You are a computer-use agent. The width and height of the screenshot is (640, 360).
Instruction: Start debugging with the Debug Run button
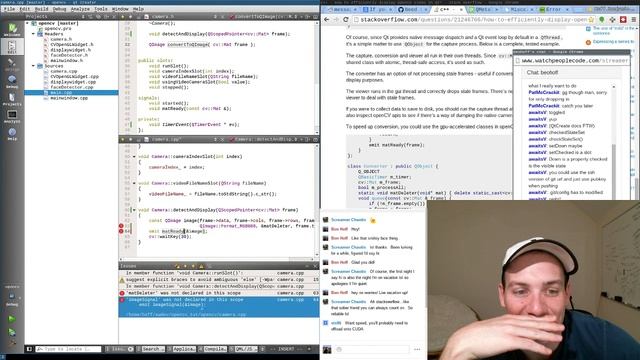(x=12, y=332)
